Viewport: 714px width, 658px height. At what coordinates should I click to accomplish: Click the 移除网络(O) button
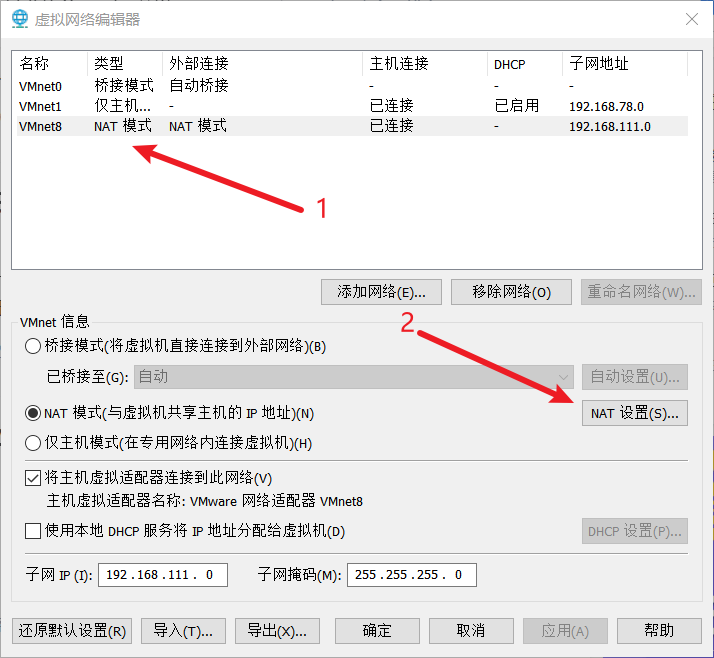pos(511,292)
